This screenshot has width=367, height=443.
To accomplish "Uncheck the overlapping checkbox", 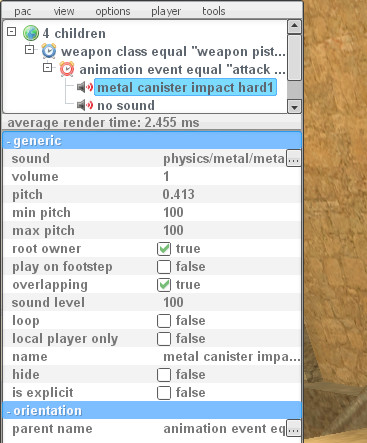I will [x=164, y=285].
